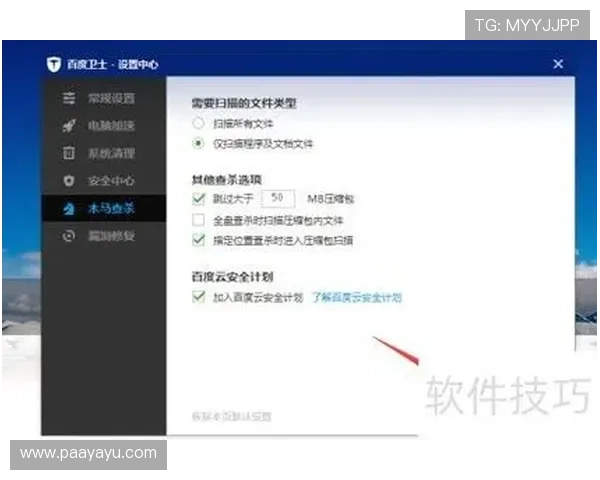Click the 系统清理 trash icon

[x=69, y=153]
